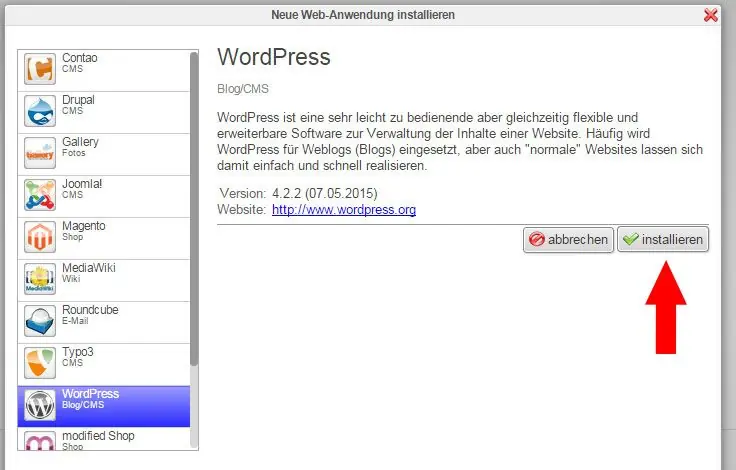Select the Gallery list entry name

(80, 142)
